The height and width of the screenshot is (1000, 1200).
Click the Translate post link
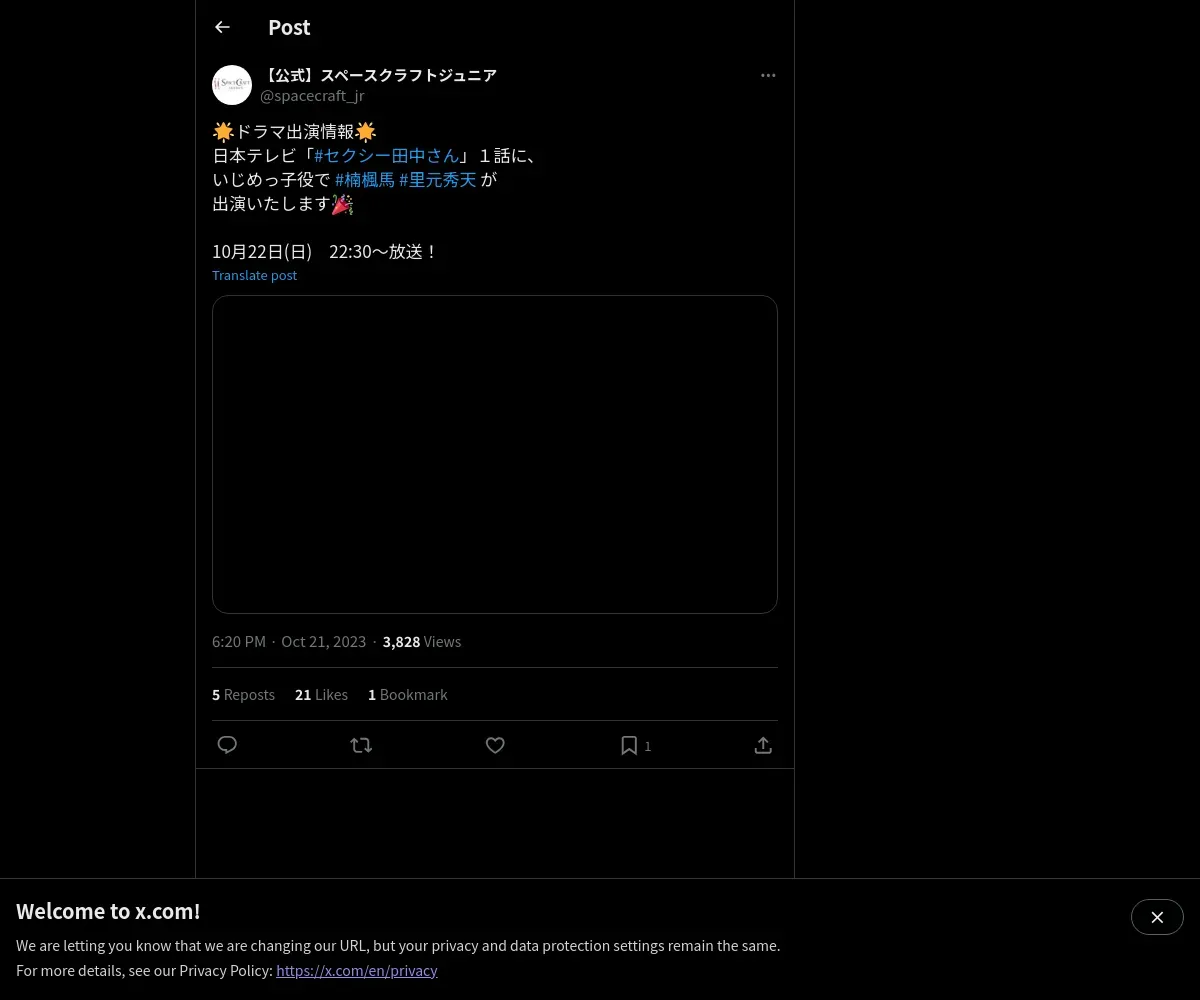254,275
